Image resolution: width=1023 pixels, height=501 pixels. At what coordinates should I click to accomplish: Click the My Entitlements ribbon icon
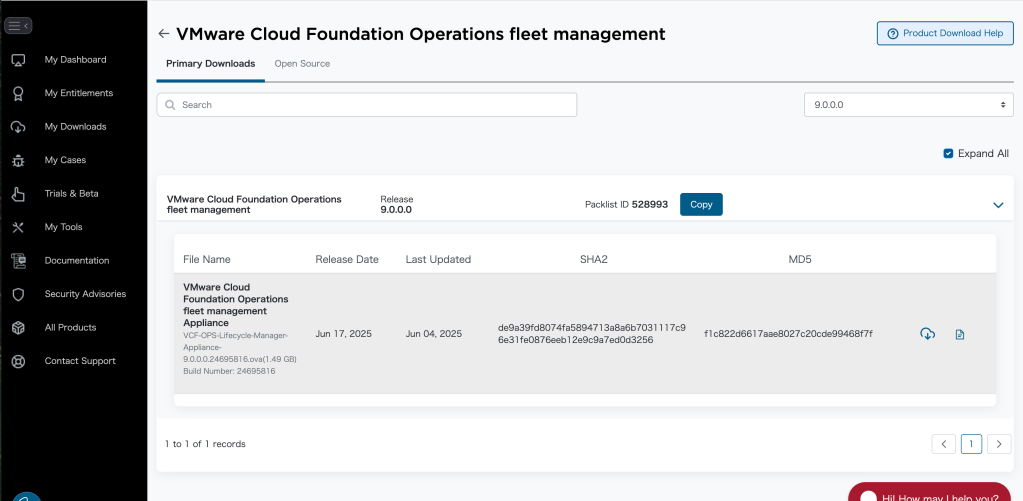[18, 93]
